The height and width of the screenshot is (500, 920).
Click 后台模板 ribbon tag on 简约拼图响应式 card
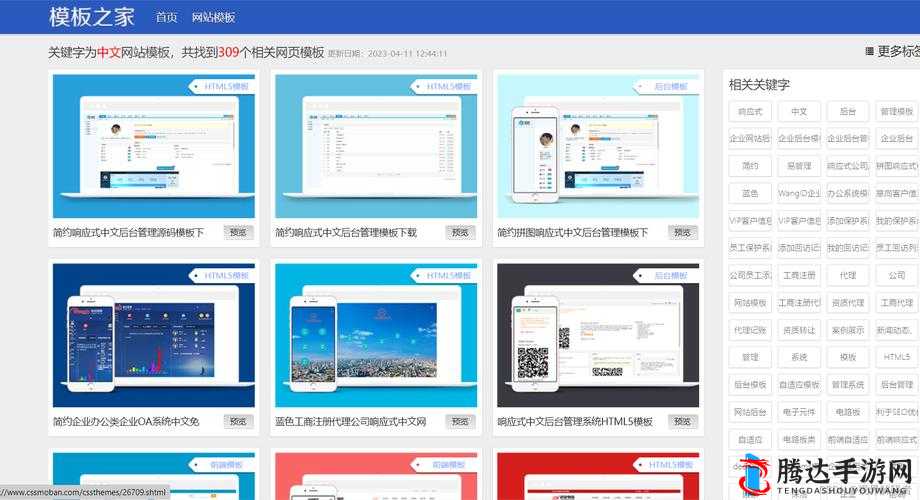coord(667,86)
